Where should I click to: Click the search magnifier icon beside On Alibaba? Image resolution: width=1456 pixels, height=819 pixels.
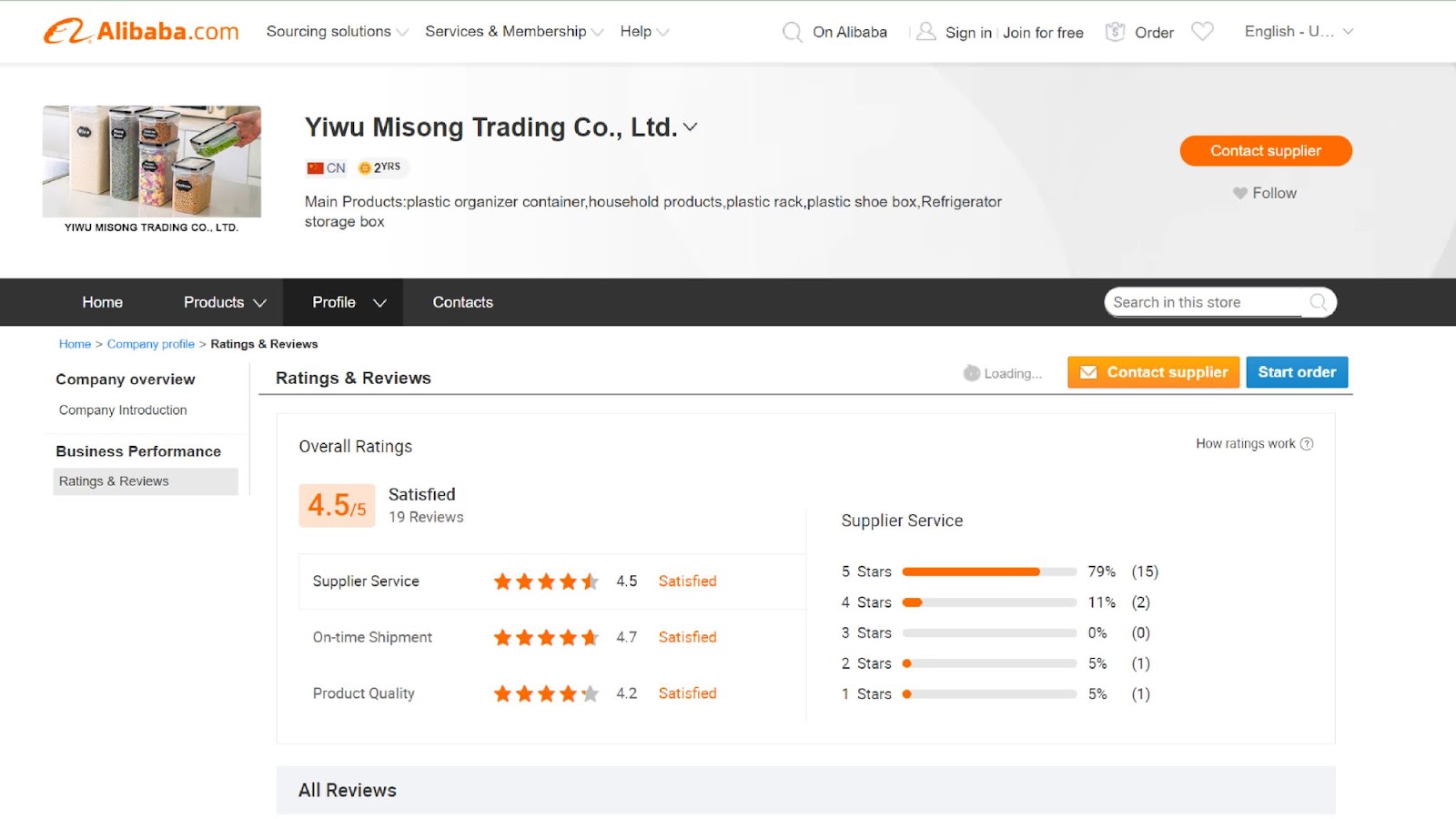(x=792, y=32)
